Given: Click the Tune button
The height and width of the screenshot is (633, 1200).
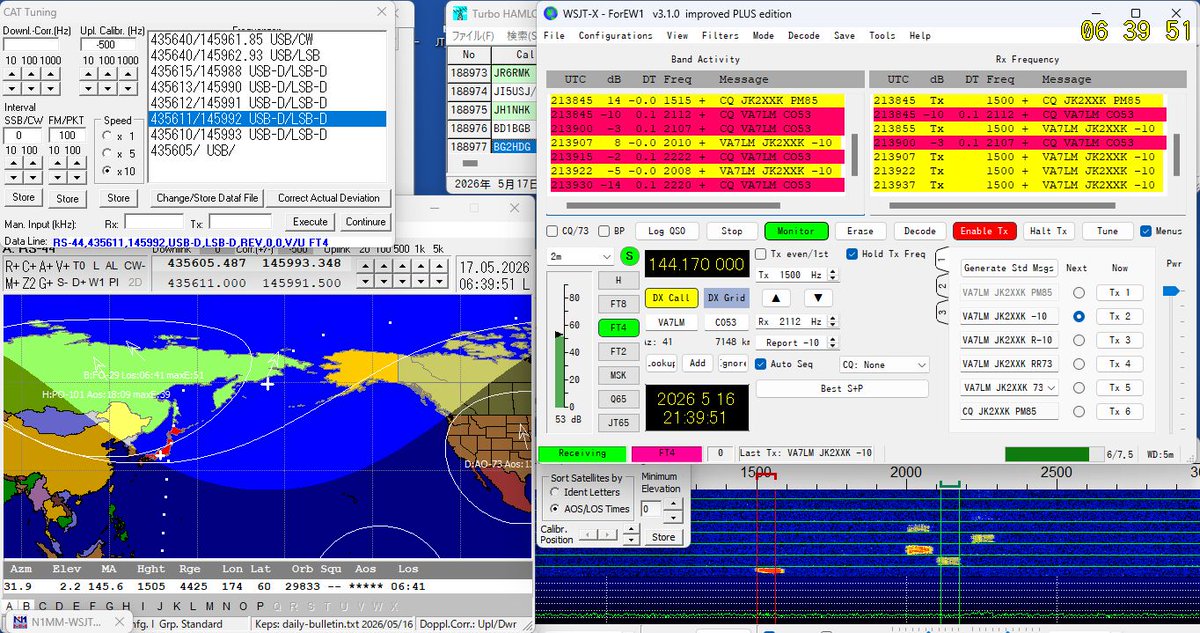Looking at the screenshot, I should [1107, 231].
